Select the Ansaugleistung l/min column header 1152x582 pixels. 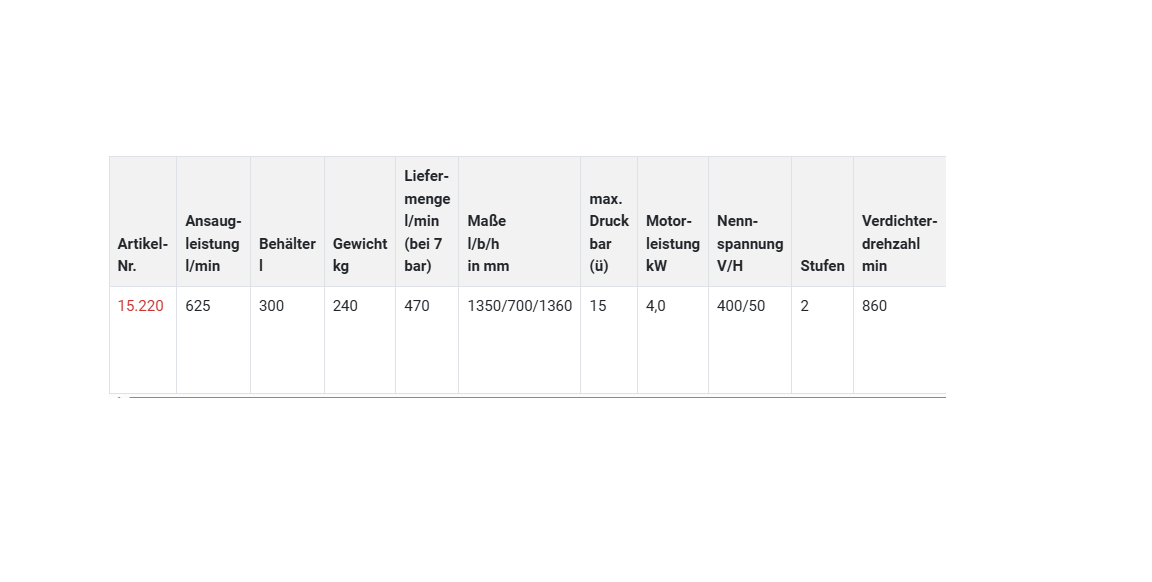212,244
